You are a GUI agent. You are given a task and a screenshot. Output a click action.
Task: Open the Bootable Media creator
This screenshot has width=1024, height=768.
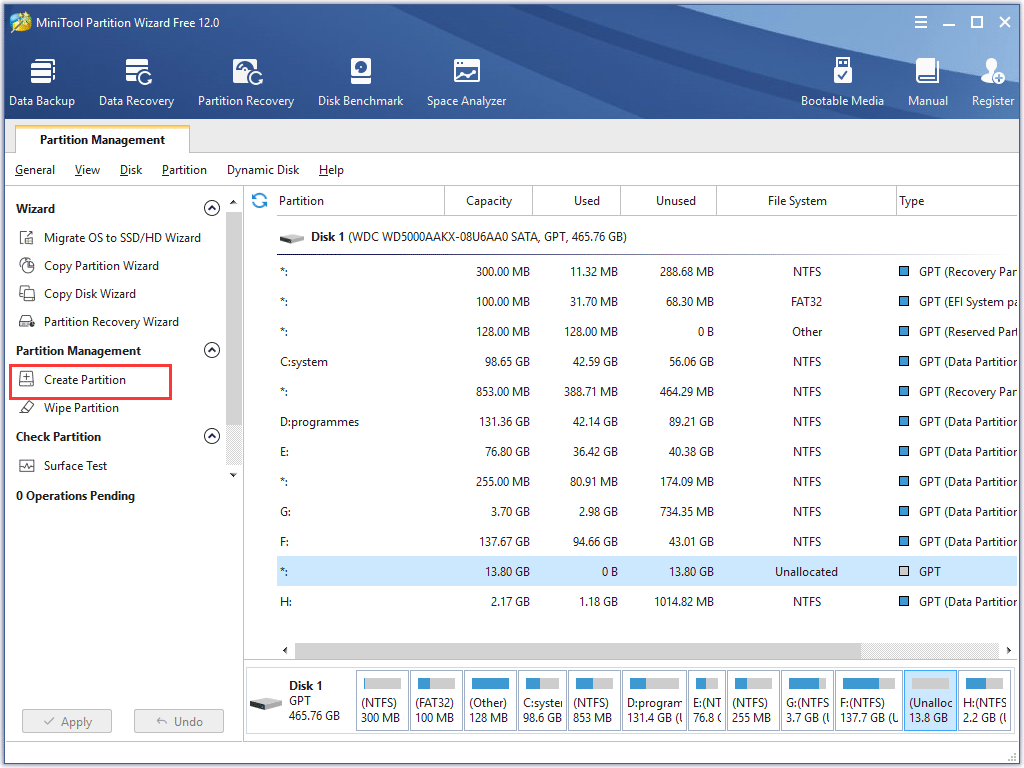(843, 79)
